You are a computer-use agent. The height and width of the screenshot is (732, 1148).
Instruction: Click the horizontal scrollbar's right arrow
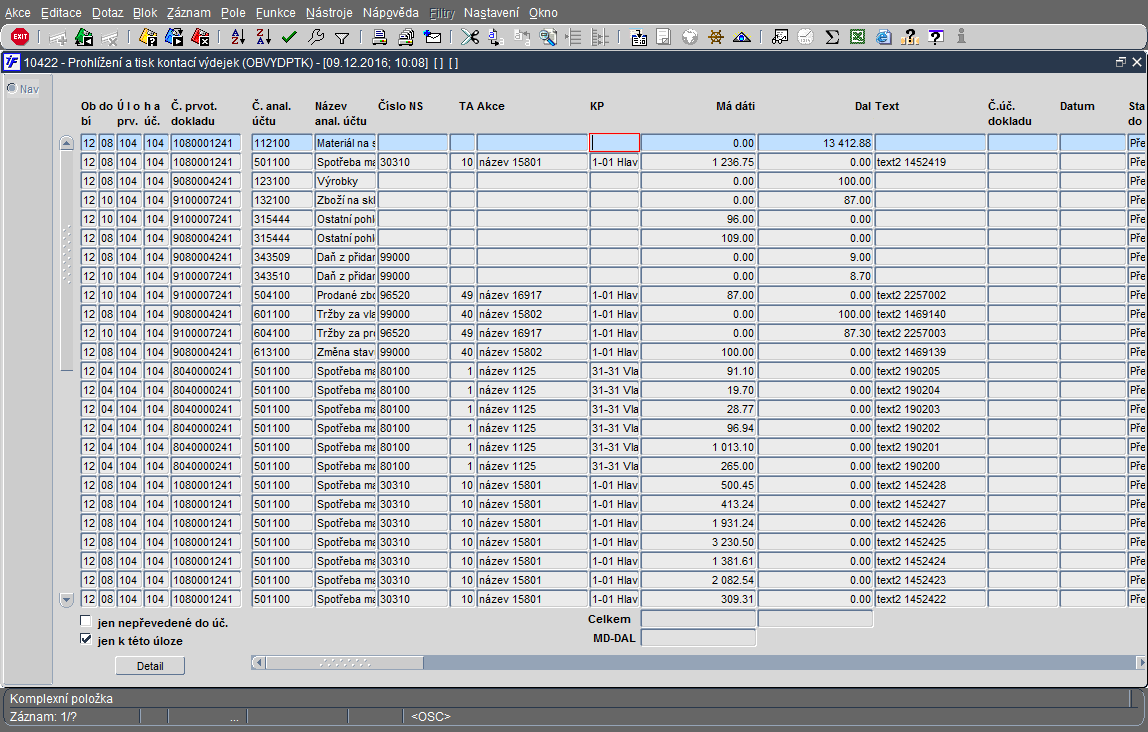(x=1141, y=662)
